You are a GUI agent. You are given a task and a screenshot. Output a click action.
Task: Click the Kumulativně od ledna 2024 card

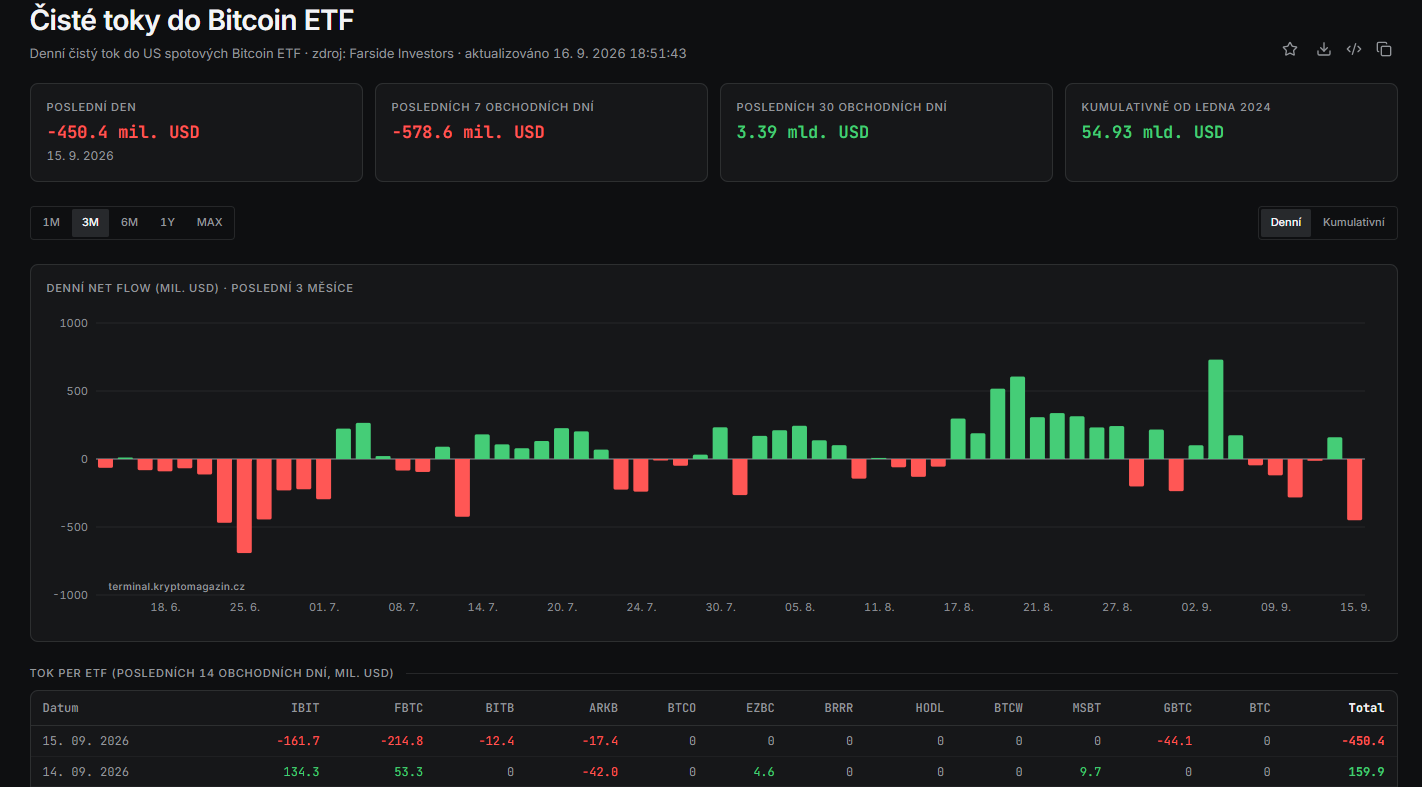pos(1231,132)
